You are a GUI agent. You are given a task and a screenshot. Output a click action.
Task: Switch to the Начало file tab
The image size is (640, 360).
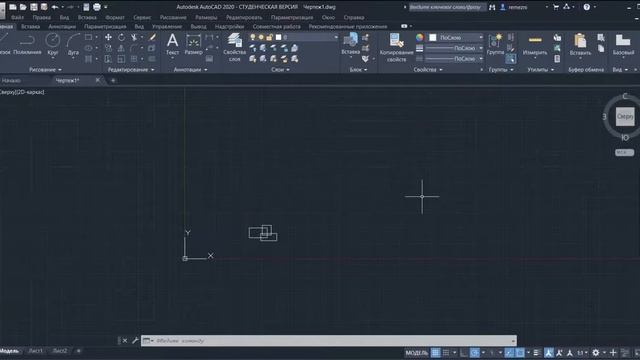tap(11, 80)
